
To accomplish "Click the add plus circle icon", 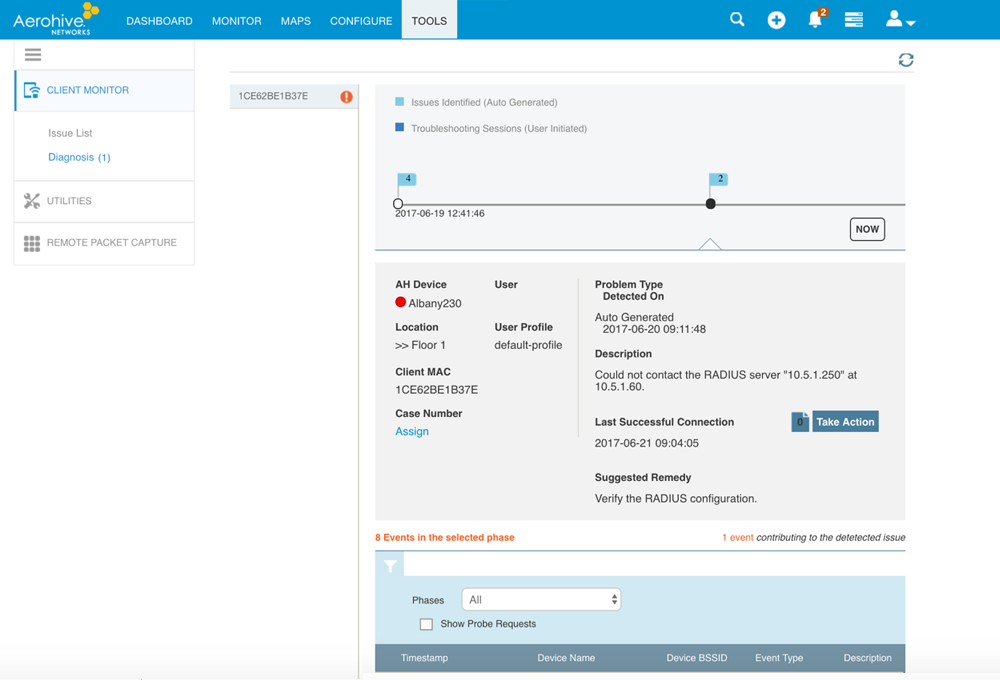I will tap(776, 20).
